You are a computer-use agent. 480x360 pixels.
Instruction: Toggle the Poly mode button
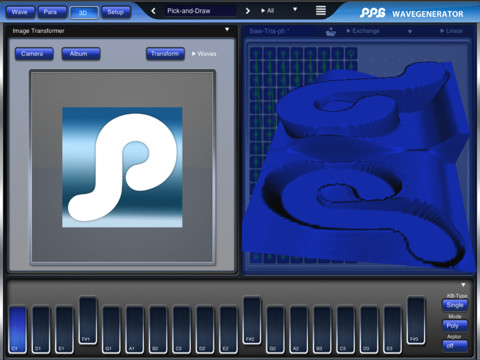[x=455, y=325]
